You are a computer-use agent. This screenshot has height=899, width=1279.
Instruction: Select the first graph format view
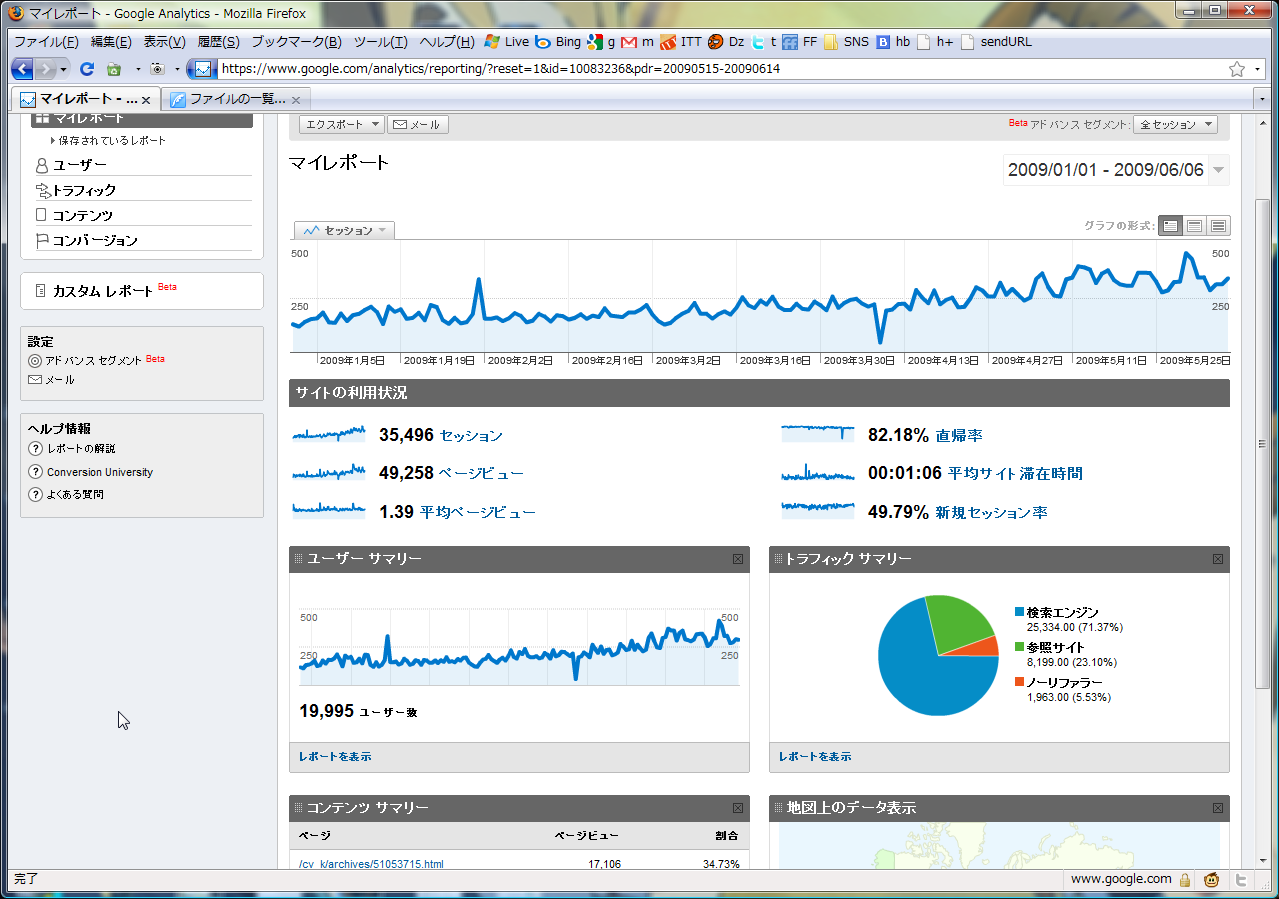(x=1170, y=226)
